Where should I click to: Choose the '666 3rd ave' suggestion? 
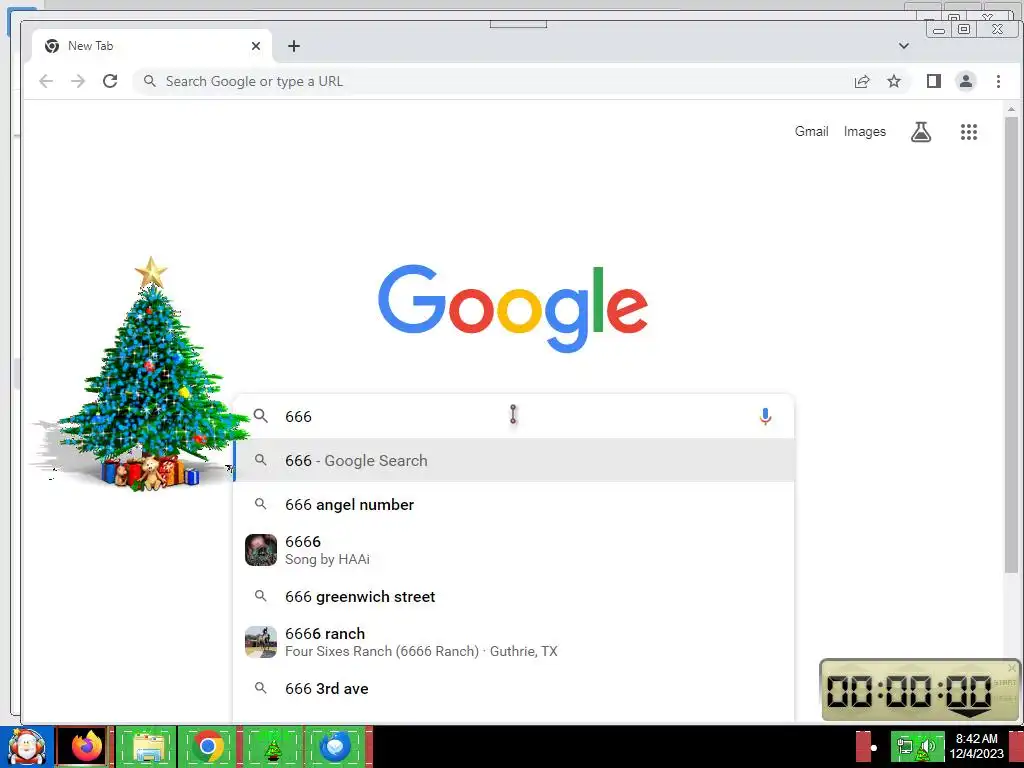pyautogui.click(x=514, y=688)
